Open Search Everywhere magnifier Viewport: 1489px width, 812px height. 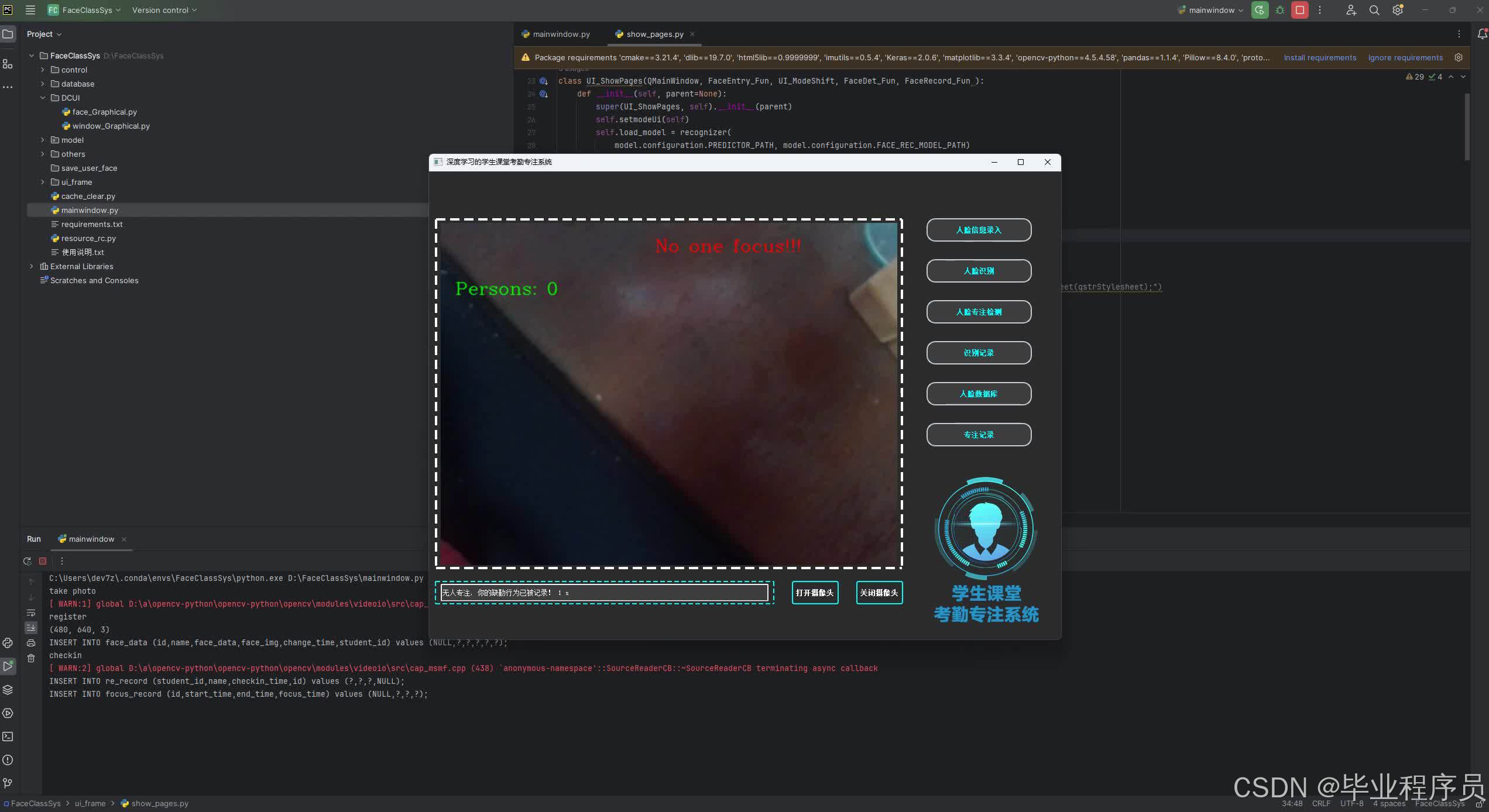[x=1374, y=10]
